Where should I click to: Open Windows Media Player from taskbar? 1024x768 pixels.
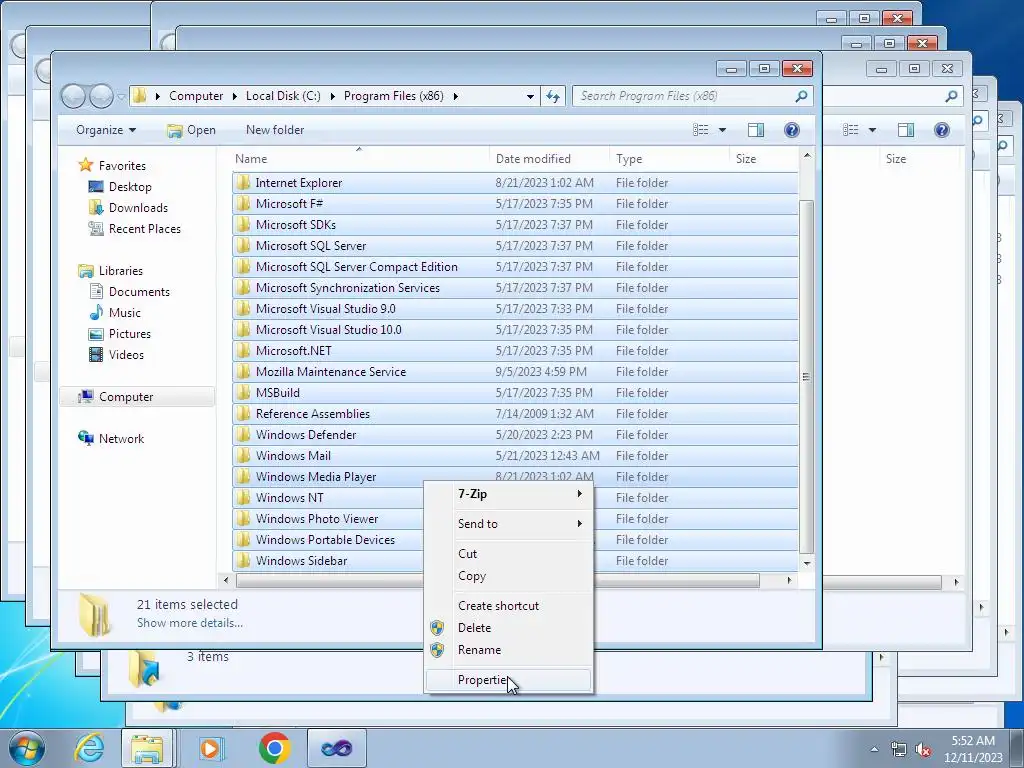tap(210, 748)
